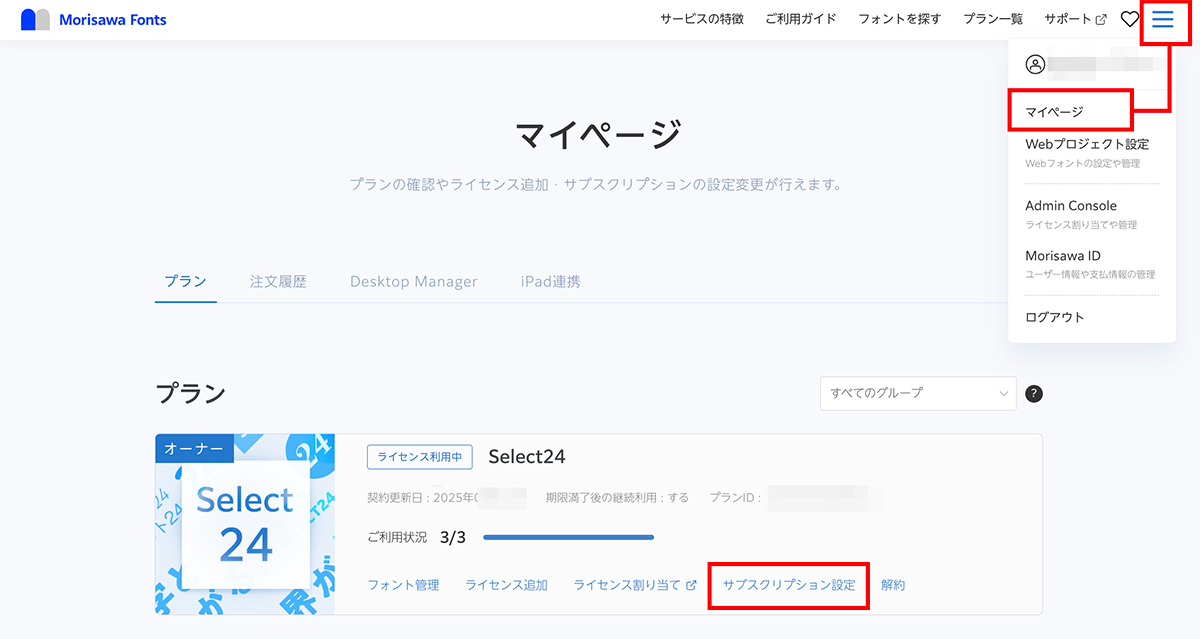The height and width of the screenshot is (639, 1200).
Task: Click the Select 24 plan thumbnail
Action: 245,524
